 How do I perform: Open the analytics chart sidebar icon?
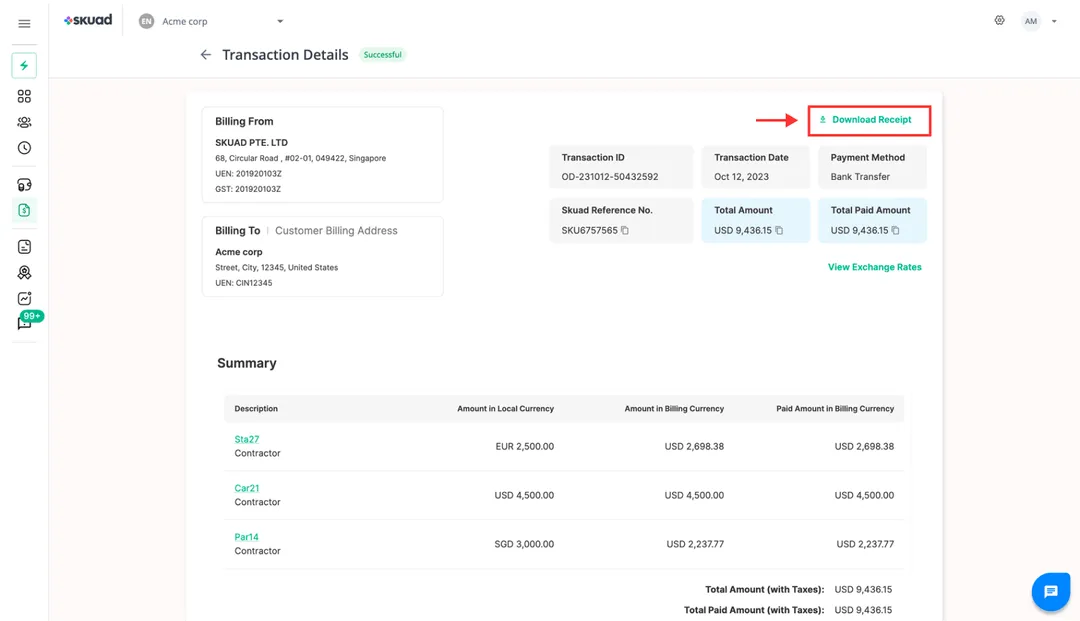(24, 298)
